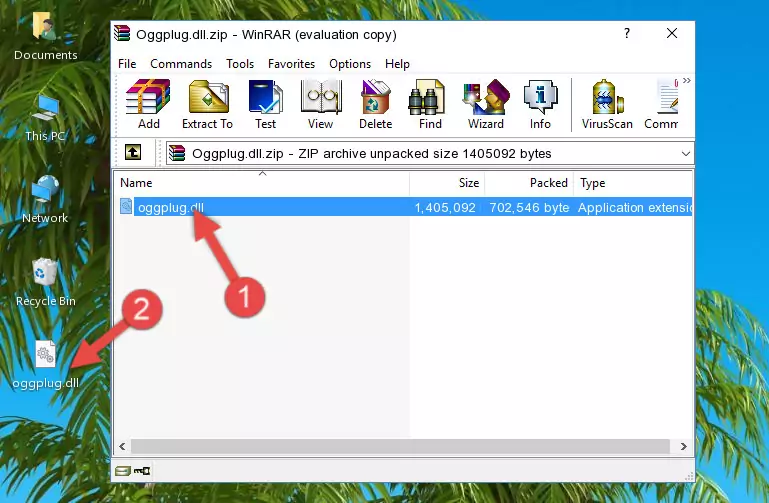
Task: Click the horizontal scrollbar track
Action: [400, 447]
